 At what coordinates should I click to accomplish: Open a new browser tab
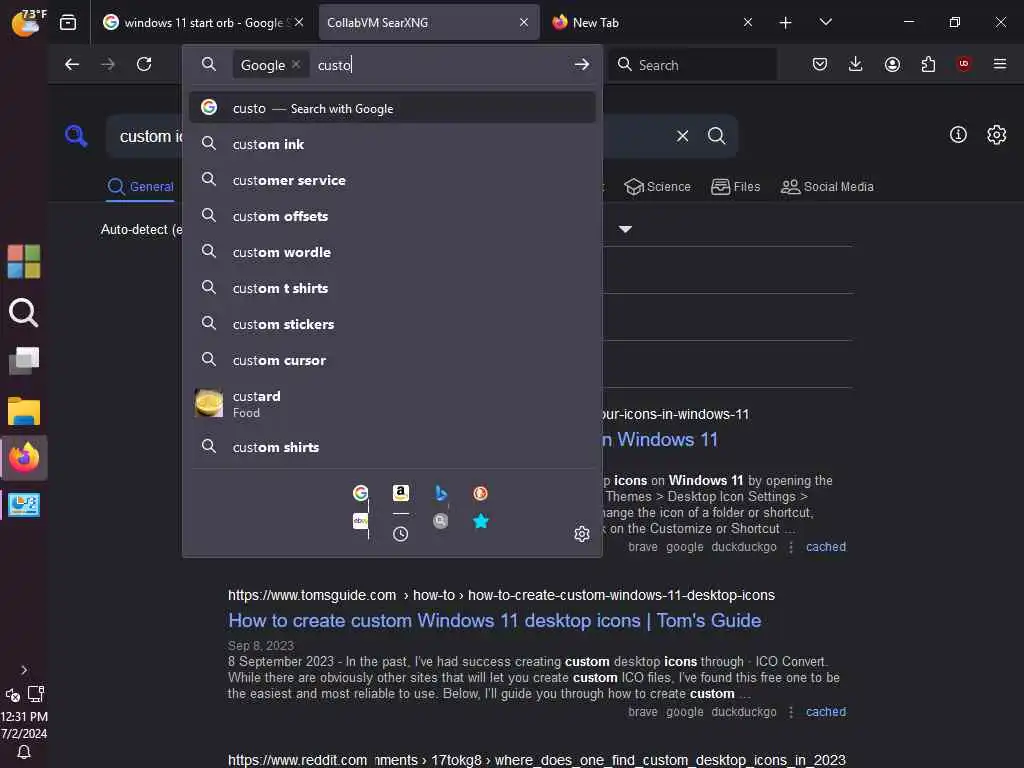[786, 22]
